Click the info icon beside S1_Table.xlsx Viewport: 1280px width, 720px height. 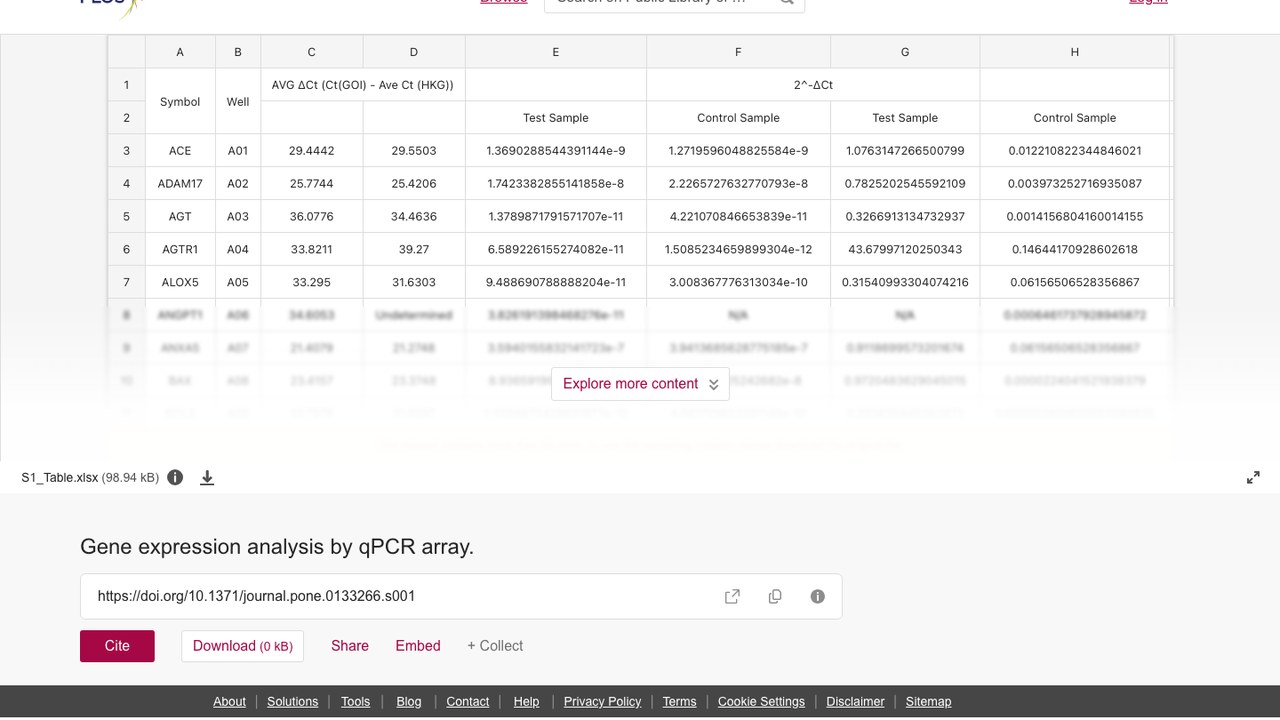tap(175, 478)
